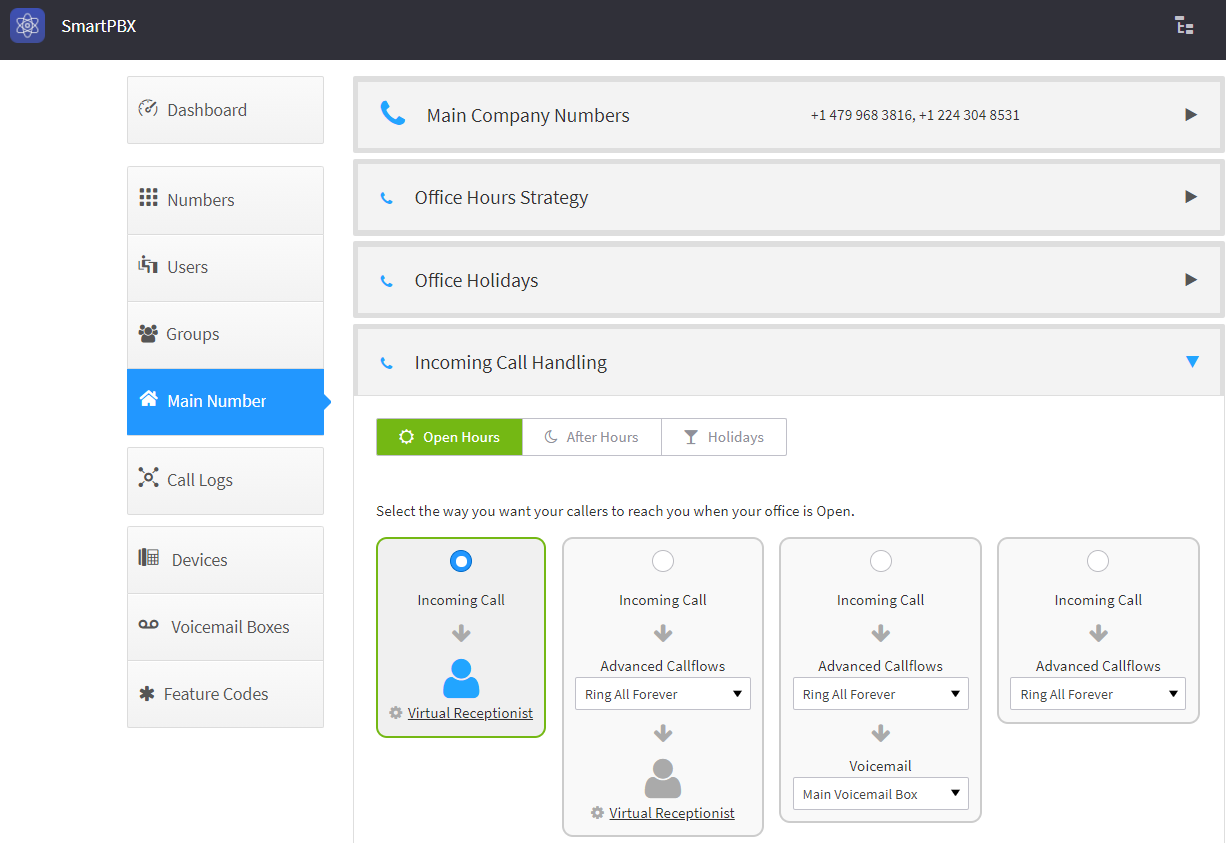Open the Call Logs menu item
The image size is (1226, 843).
coord(226,480)
